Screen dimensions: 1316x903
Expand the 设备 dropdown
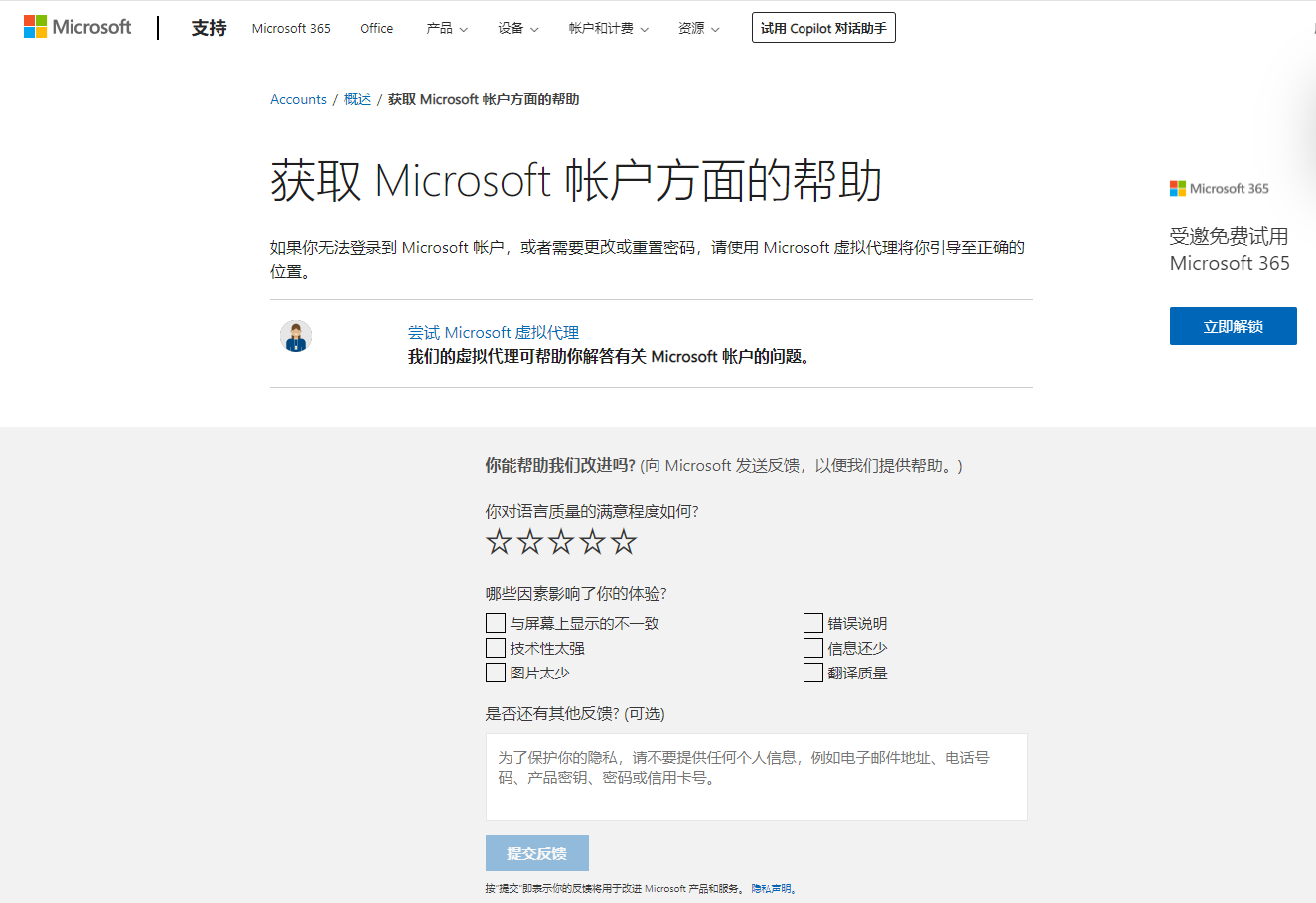coord(517,28)
